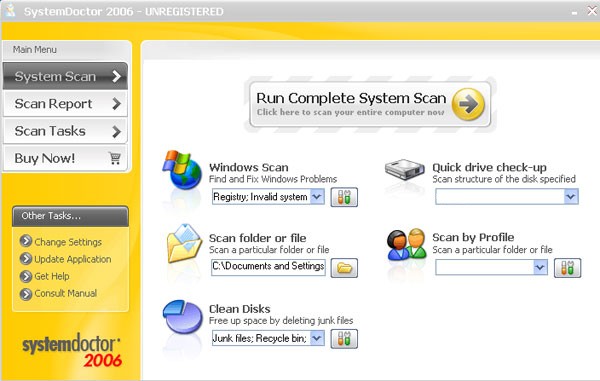The width and height of the screenshot is (600, 381).
Task: Expand the Clean Disks dropdown arrow
Action: [x=317, y=338]
